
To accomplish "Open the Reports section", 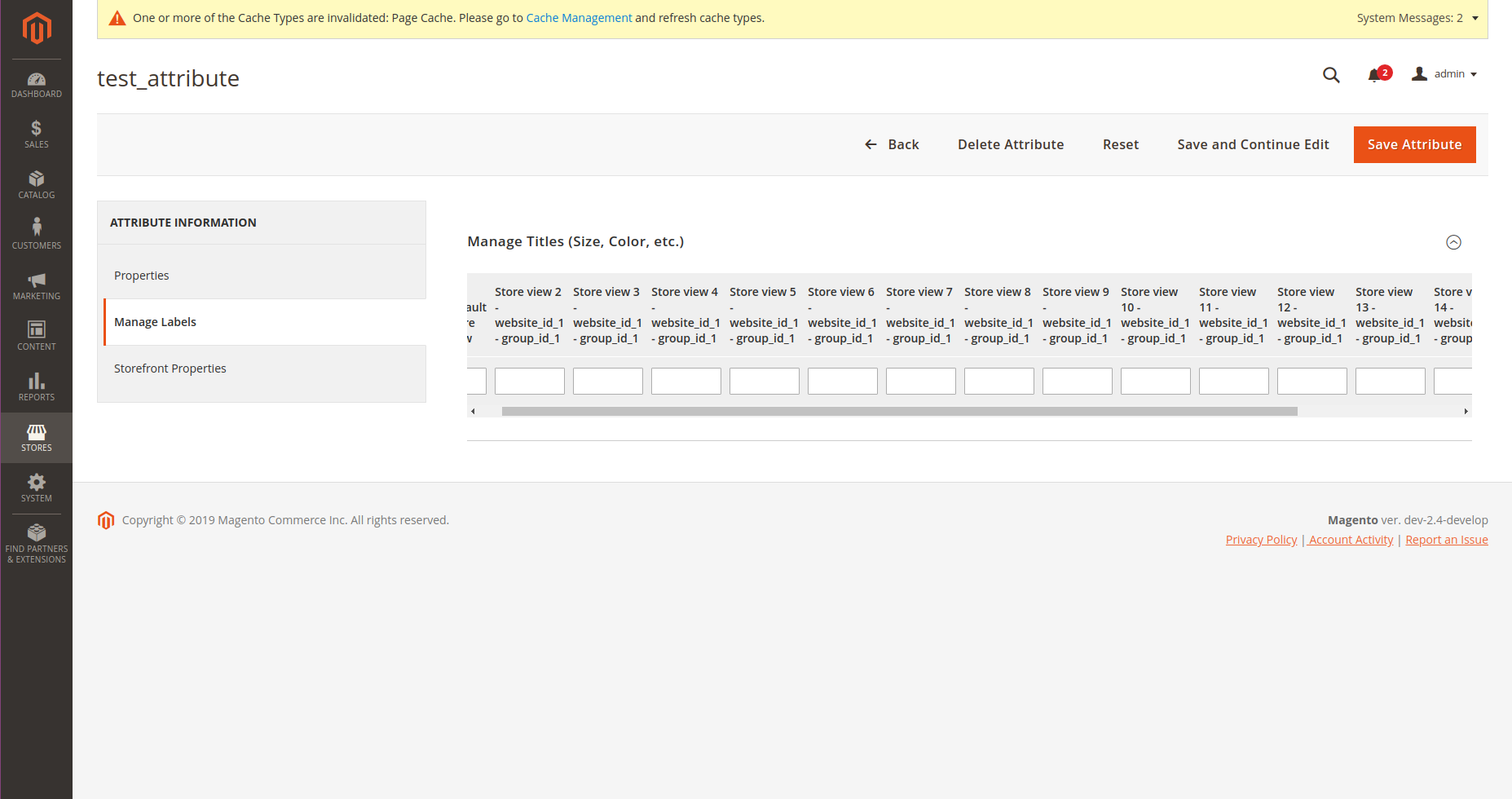I will coord(36,386).
